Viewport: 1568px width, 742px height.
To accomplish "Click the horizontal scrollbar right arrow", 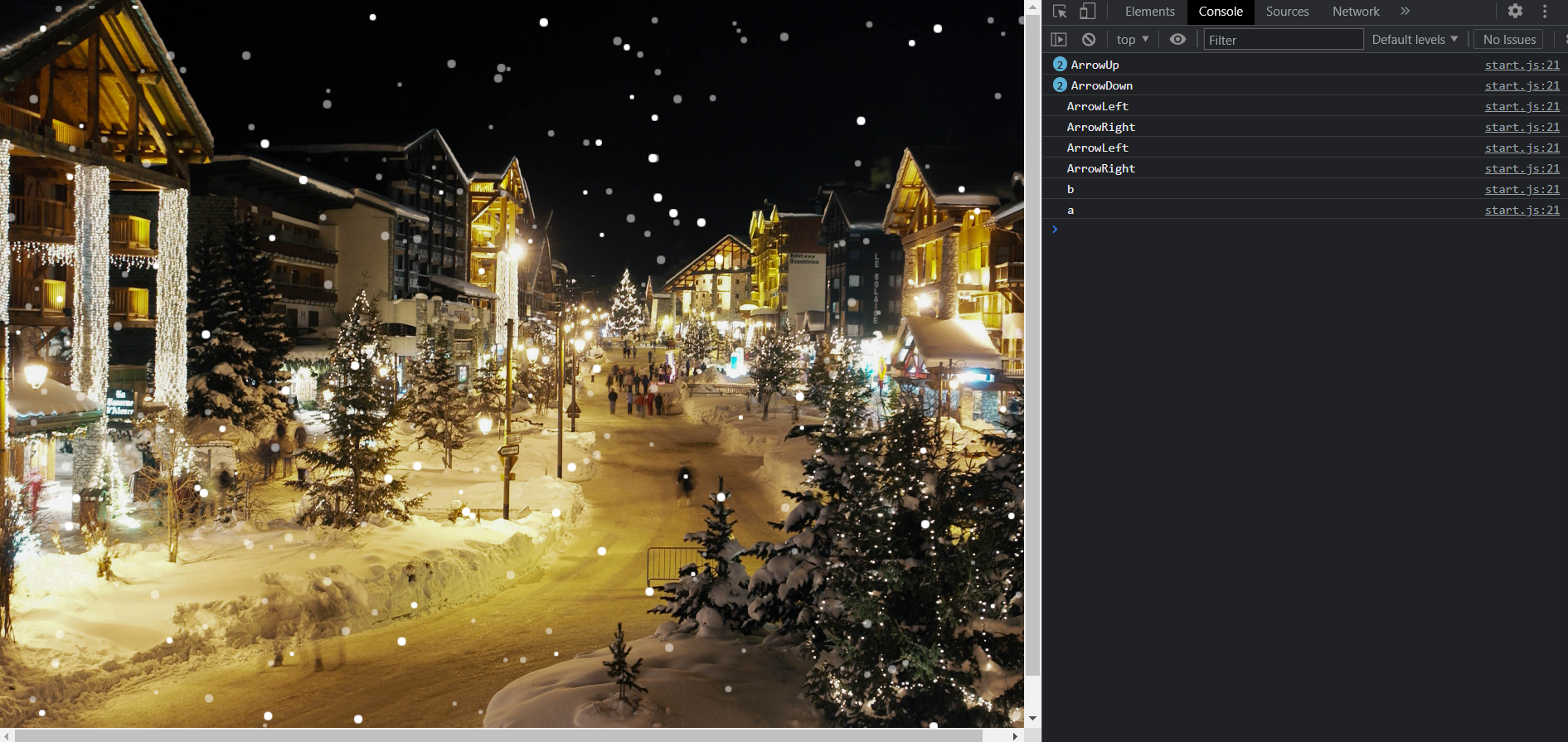I will (x=1015, y=735).
